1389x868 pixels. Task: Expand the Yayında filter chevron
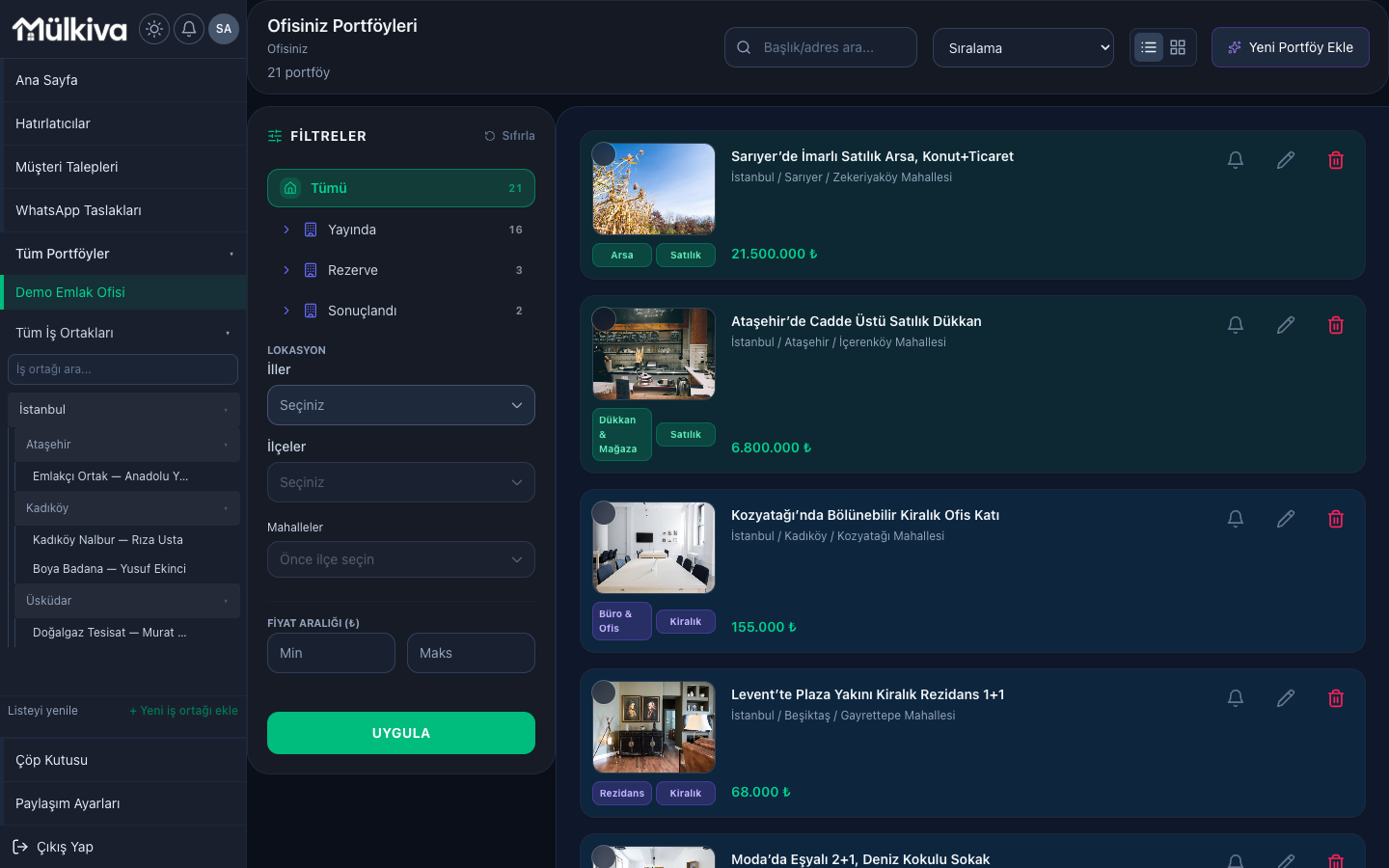tap(286, 230)
